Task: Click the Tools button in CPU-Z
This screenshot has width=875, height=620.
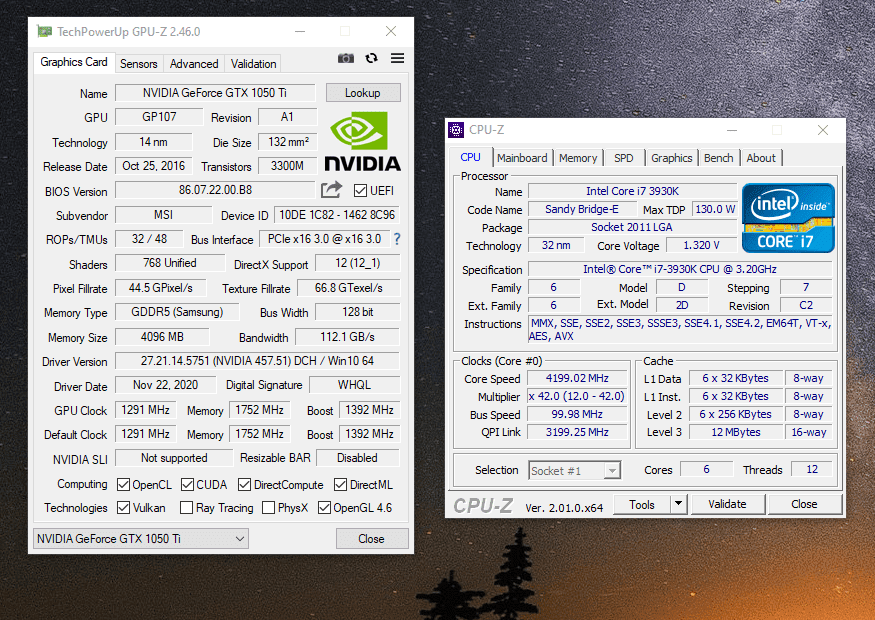Action: pyautogui.click(x=642, y=504)
